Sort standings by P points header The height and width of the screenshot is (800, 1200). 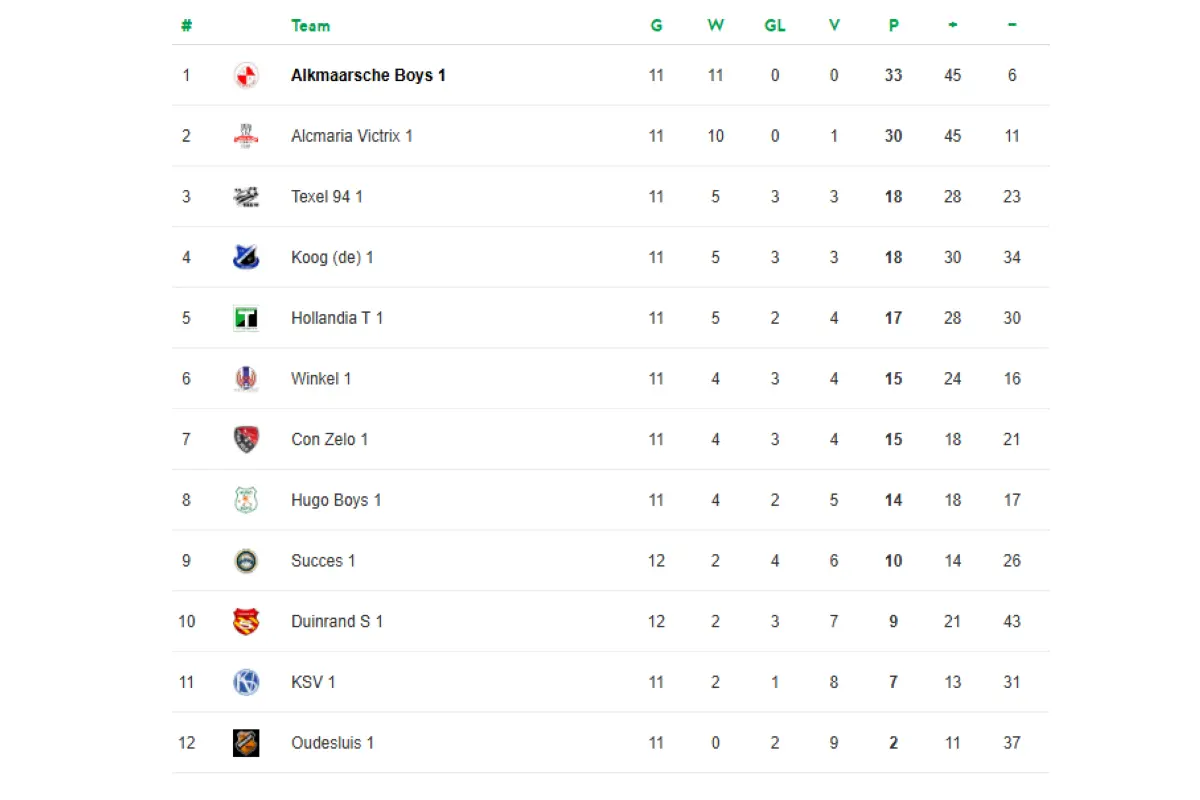click(x=893, y=26)
